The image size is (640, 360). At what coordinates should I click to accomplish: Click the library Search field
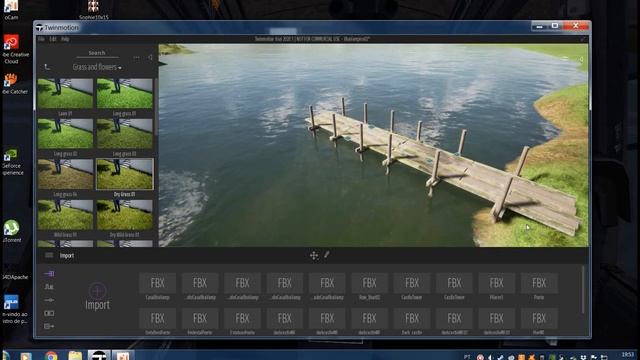[x=97, y=53]
